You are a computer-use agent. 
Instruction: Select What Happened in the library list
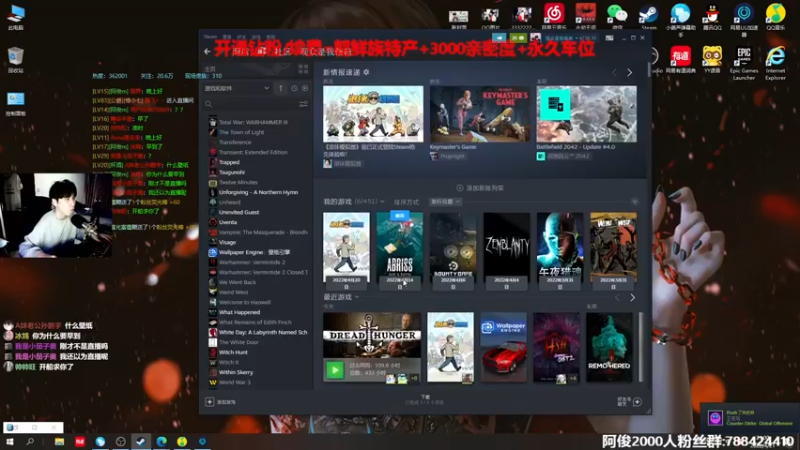pyautogui.click(x=239, y=312)
